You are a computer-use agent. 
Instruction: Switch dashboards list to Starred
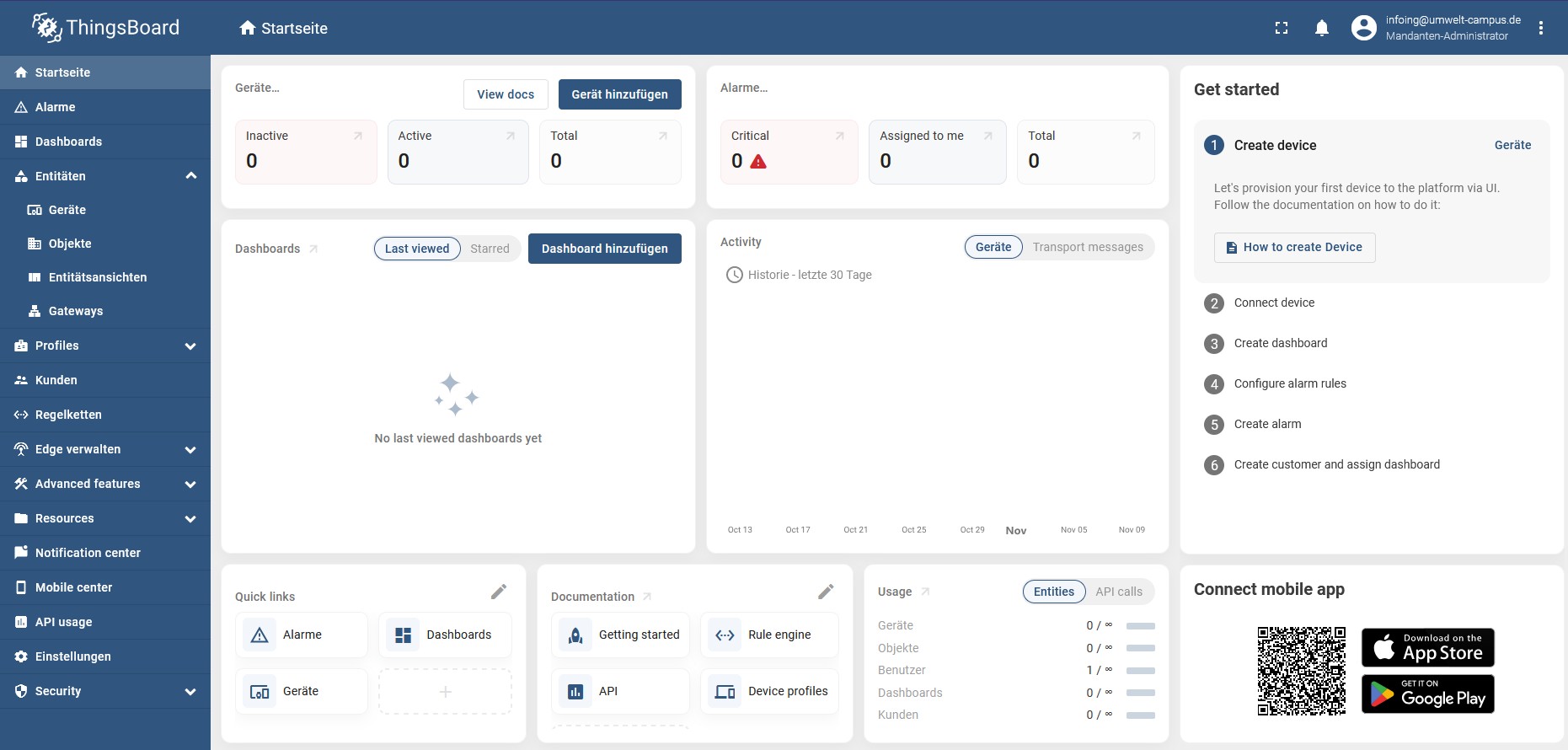(x=490, y=249)
